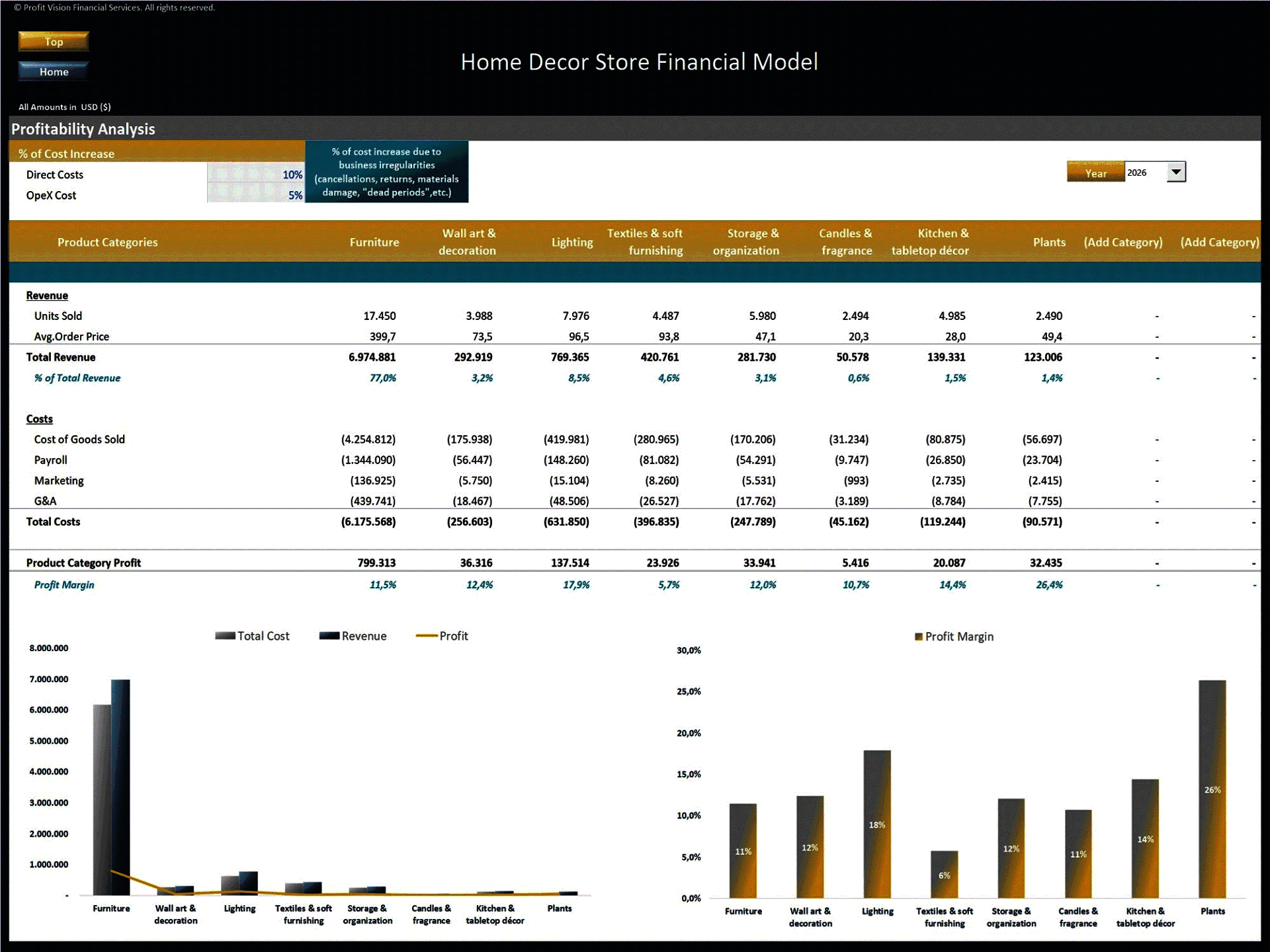Click the % of Cost Increase banner

coord(66,153)
